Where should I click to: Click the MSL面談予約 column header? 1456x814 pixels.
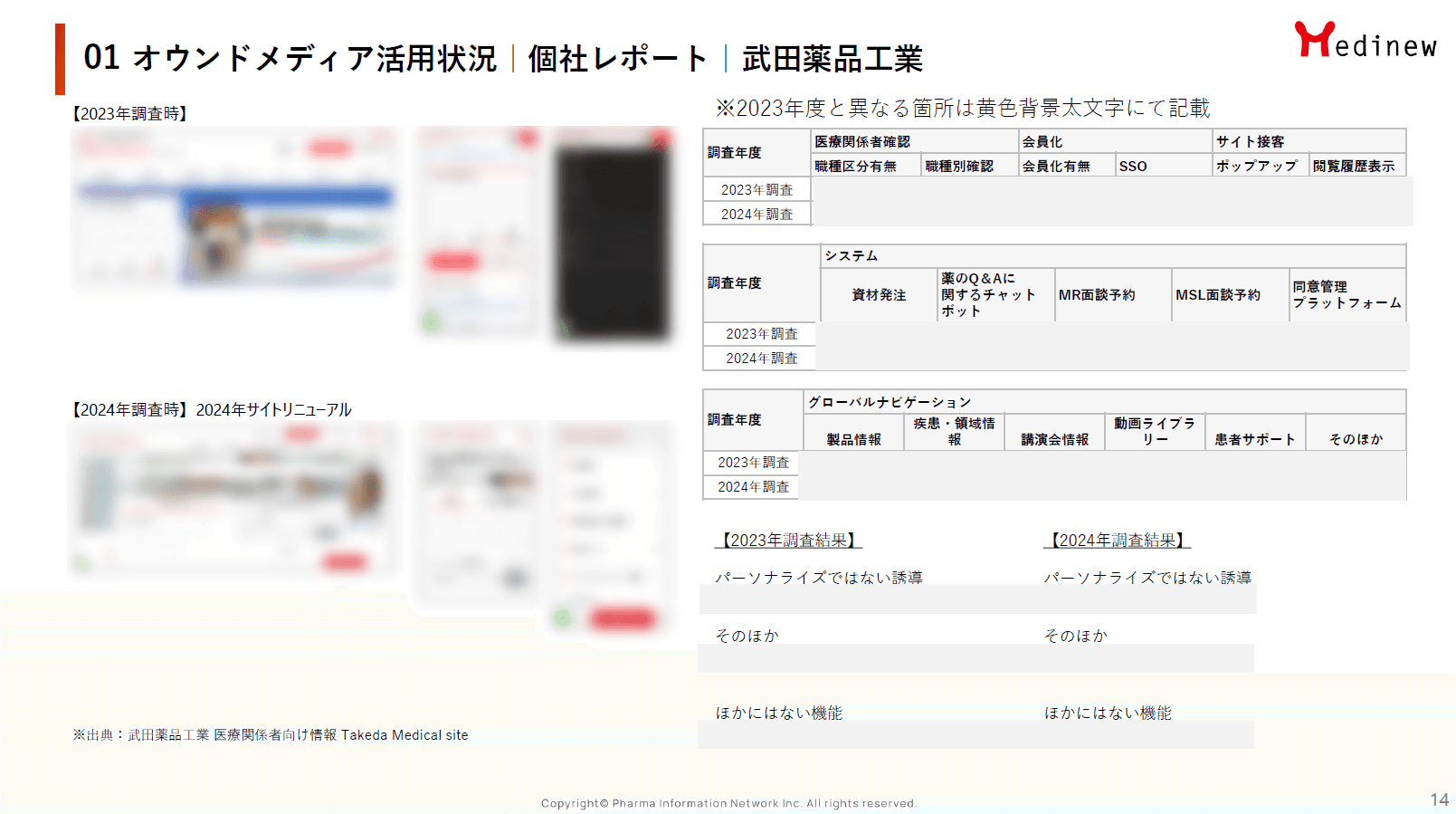1217,294
